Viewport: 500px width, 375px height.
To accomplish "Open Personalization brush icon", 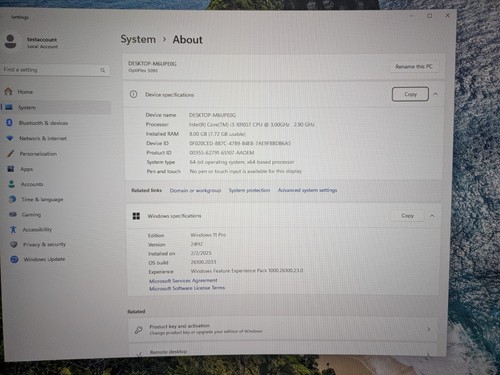I will click(11, 153).
